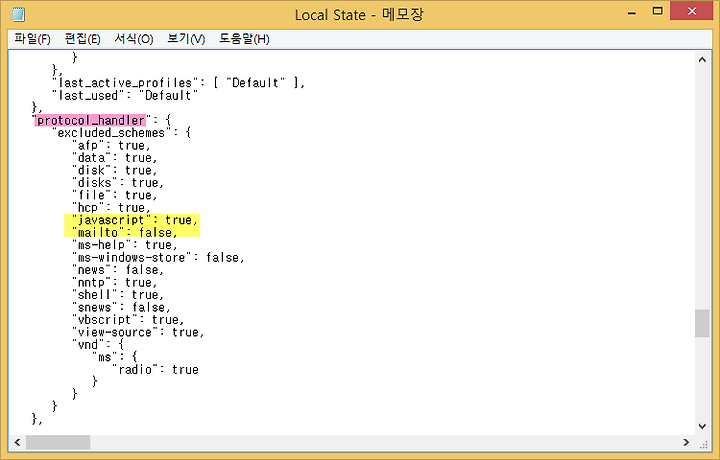Minimize the Local State Notepad window

[x=632, y=12]
